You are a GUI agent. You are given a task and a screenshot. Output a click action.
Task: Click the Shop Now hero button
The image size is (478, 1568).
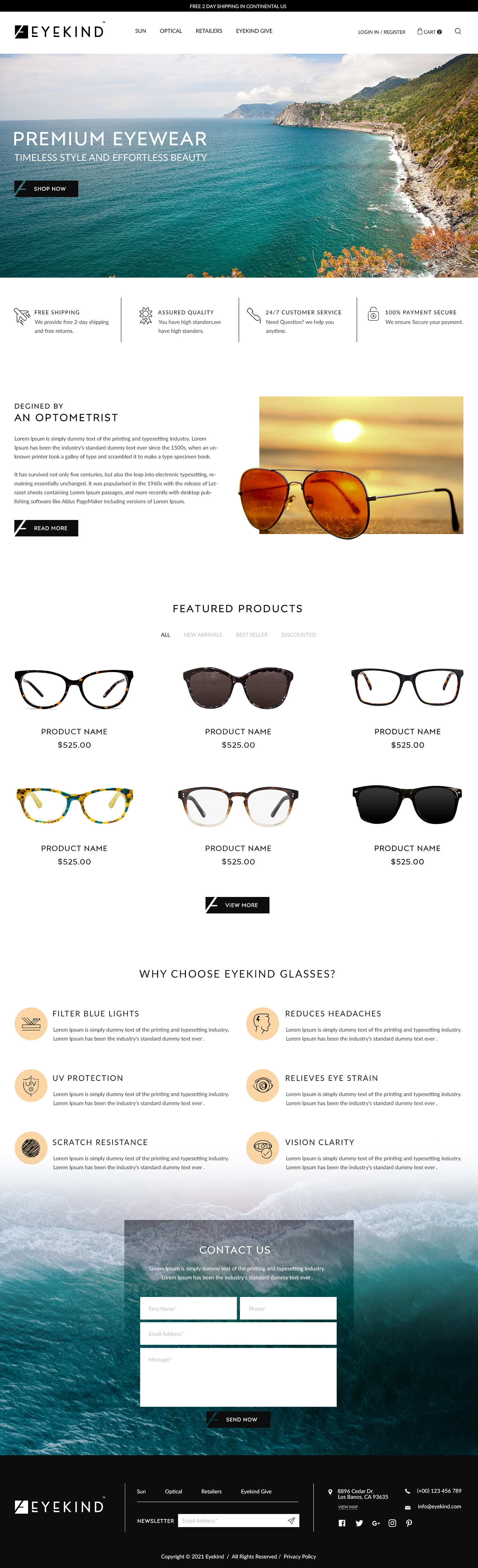[x=46, y=189]
